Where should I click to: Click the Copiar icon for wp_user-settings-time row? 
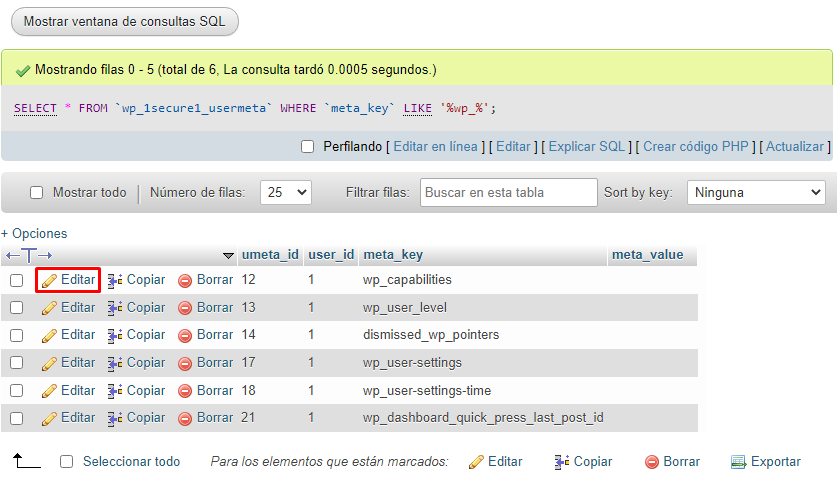click(x=115, y=391)
